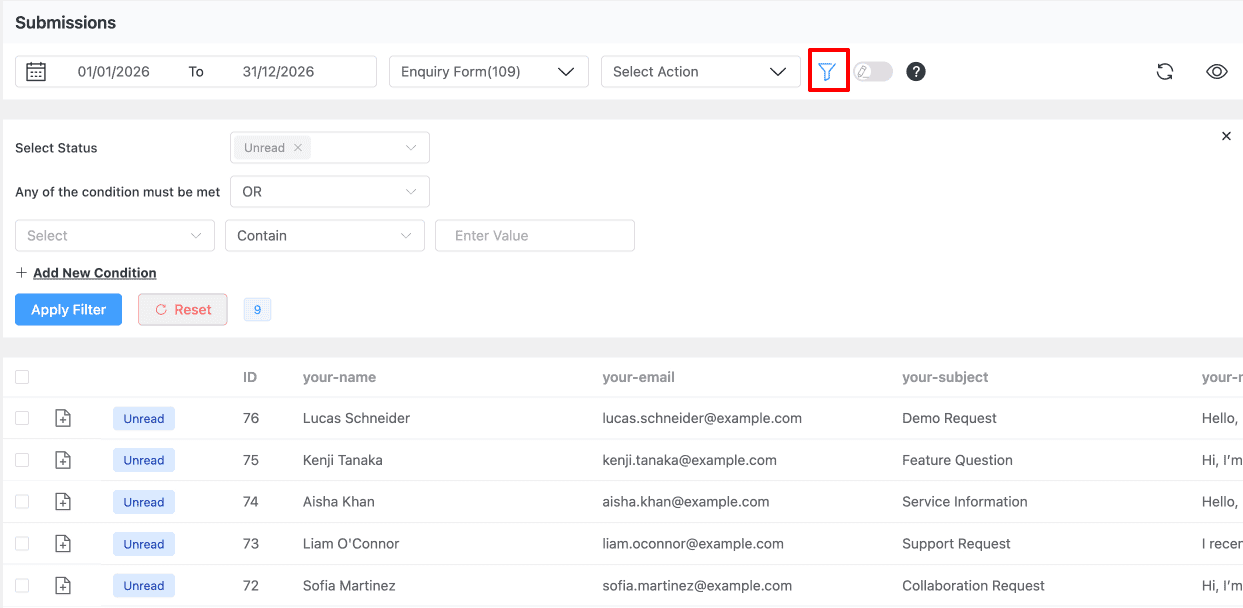Tick checkbox for submission ID 76

(22, 419)
